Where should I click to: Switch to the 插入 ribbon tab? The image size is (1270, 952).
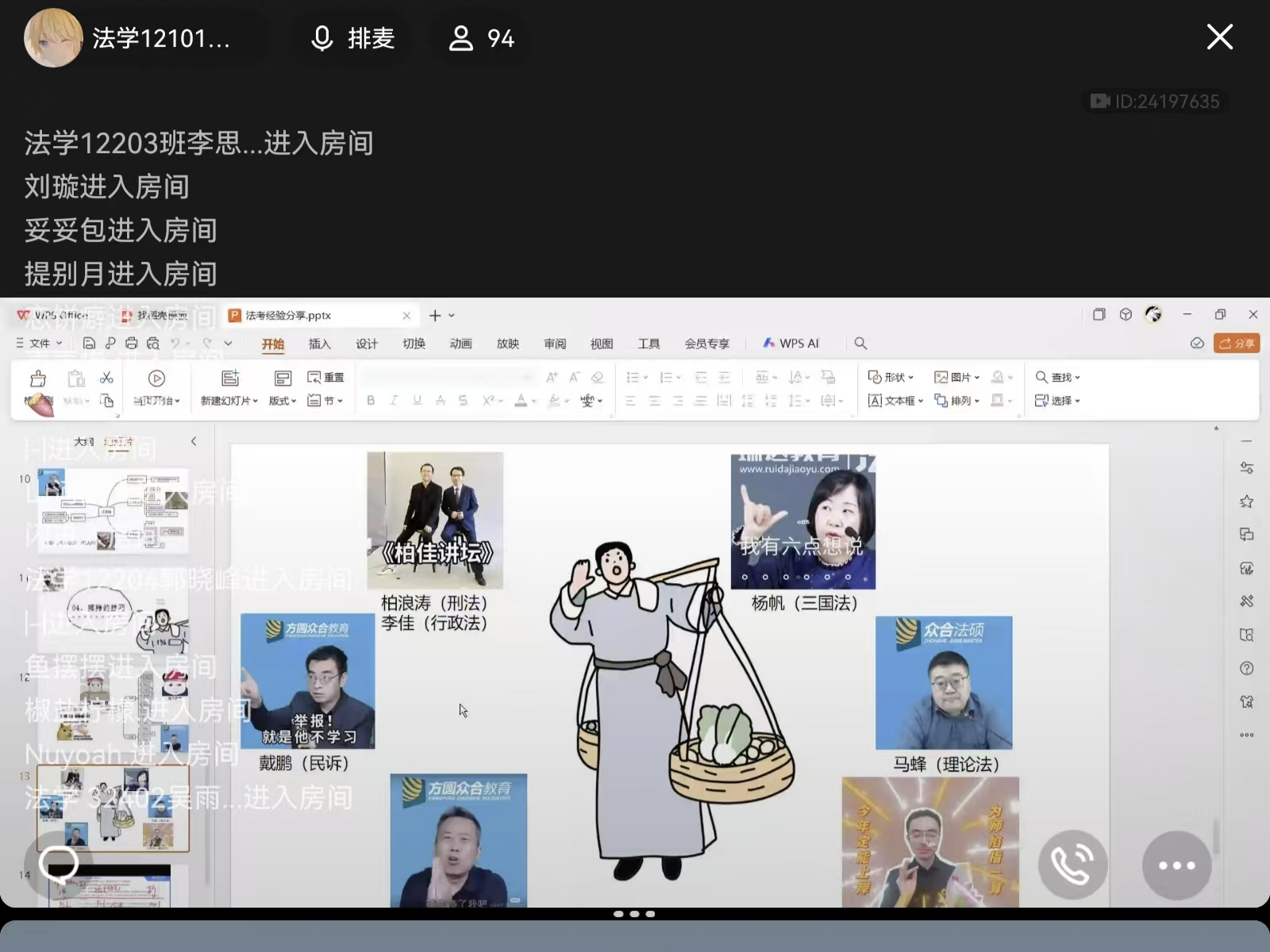319,344
